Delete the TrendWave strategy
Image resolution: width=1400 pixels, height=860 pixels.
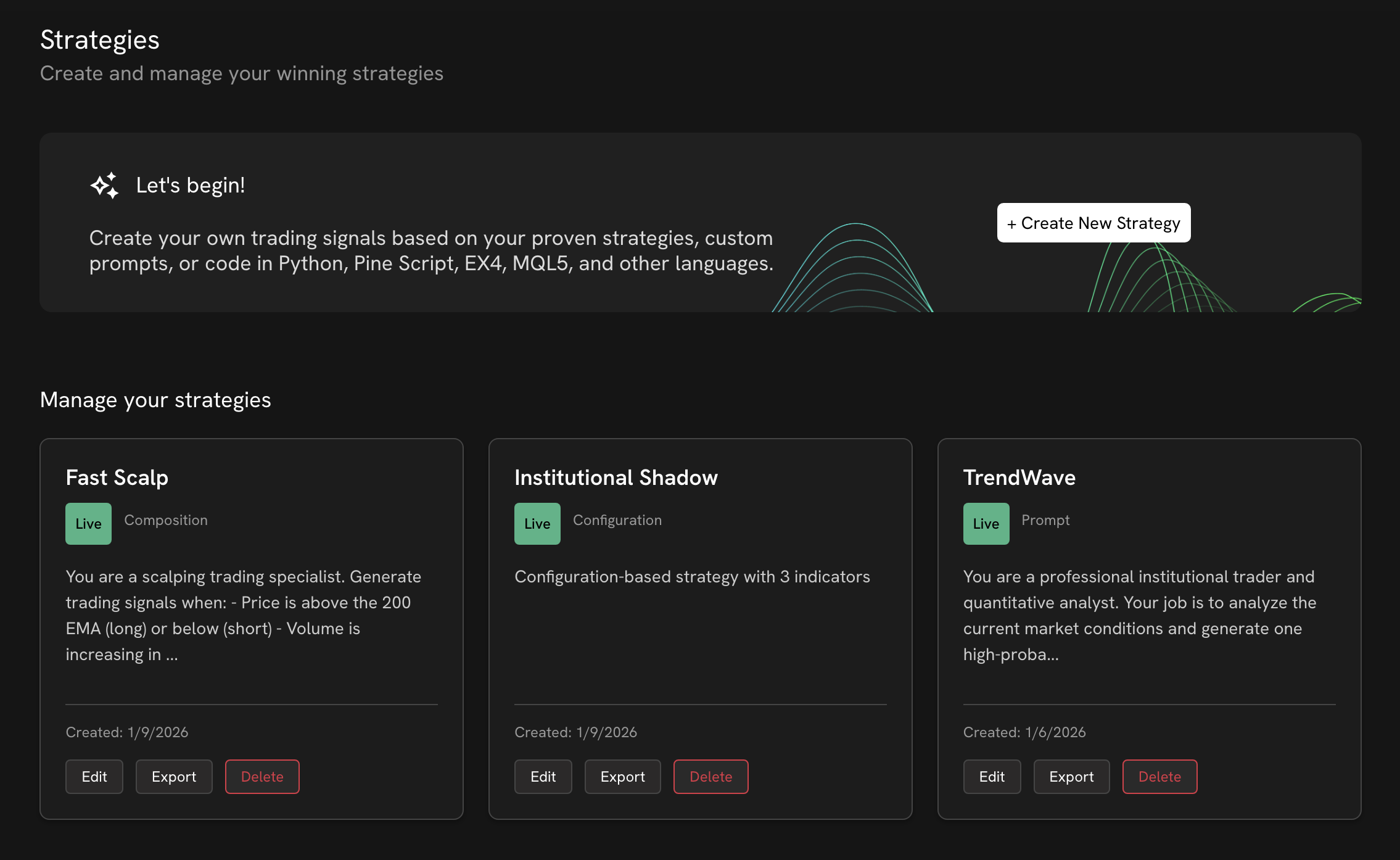pos(1159,777)
